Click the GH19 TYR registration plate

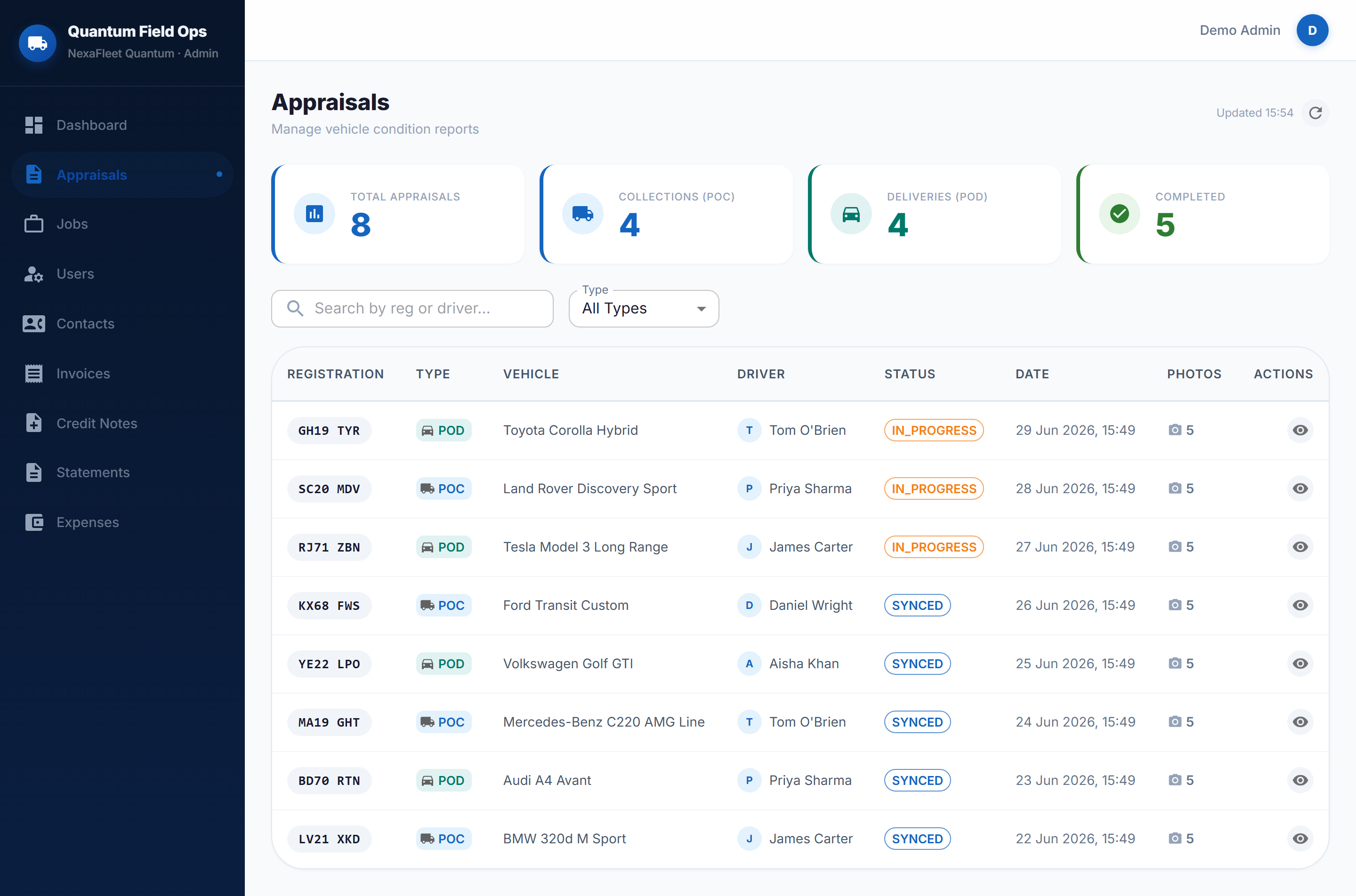click(329, 430)
